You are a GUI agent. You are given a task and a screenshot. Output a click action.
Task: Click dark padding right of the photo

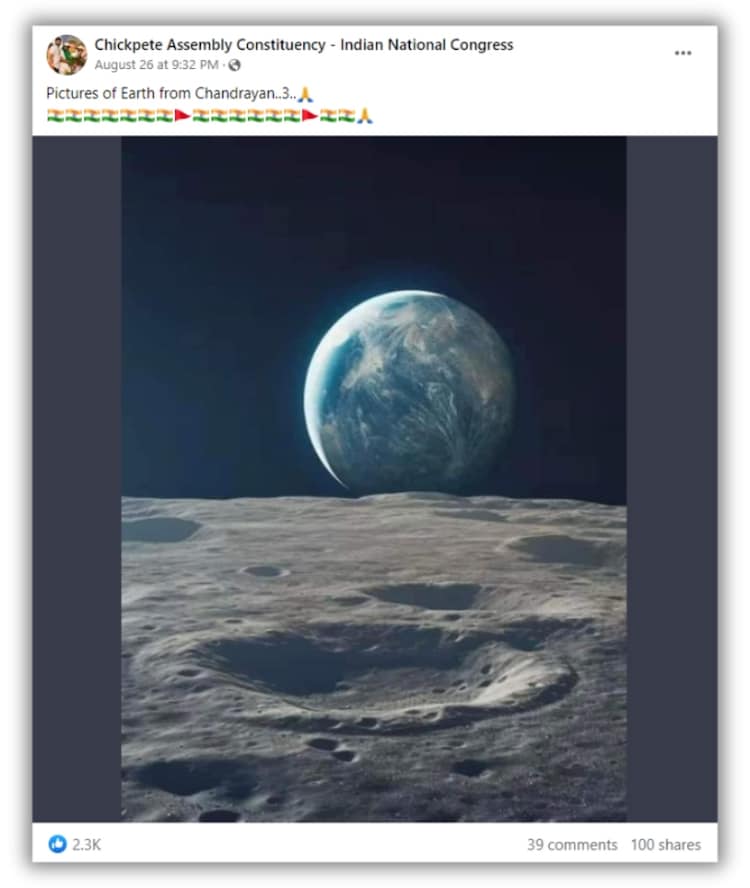coord(672,479)
